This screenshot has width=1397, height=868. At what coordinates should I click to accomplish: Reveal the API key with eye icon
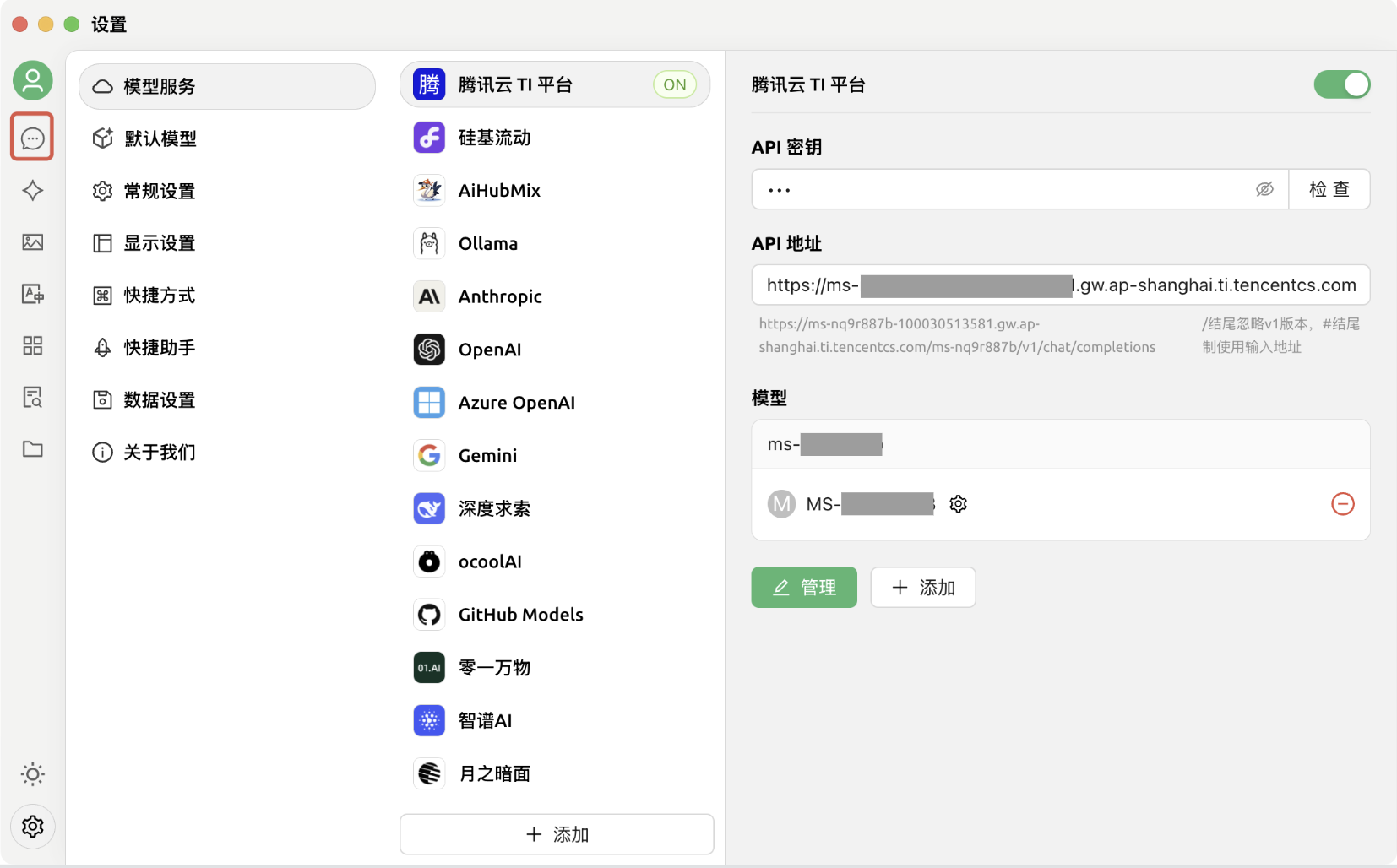(1264, 189)
